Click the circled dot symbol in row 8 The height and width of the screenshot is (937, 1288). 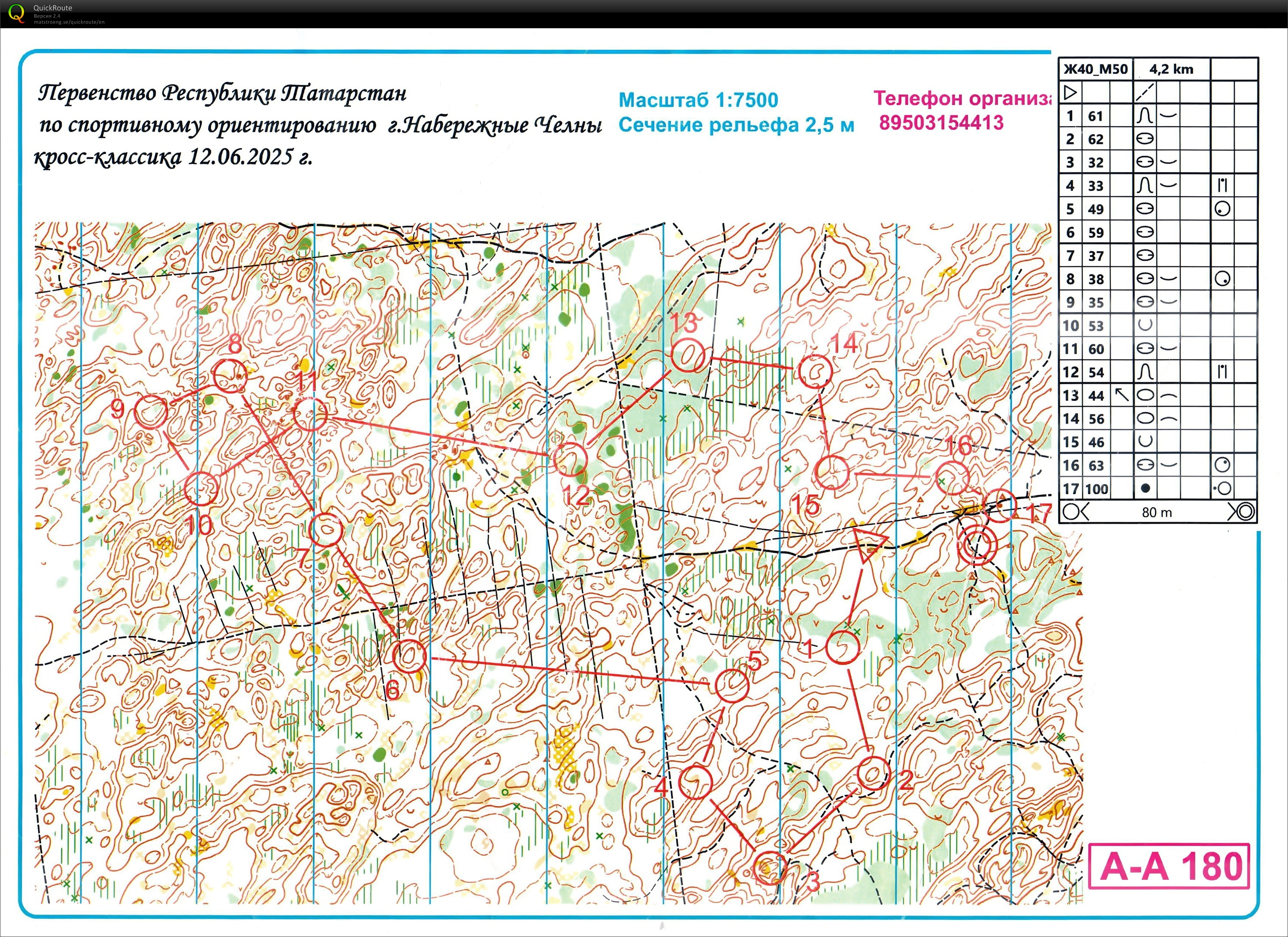pyautogui.click(x=1222, y=279)
